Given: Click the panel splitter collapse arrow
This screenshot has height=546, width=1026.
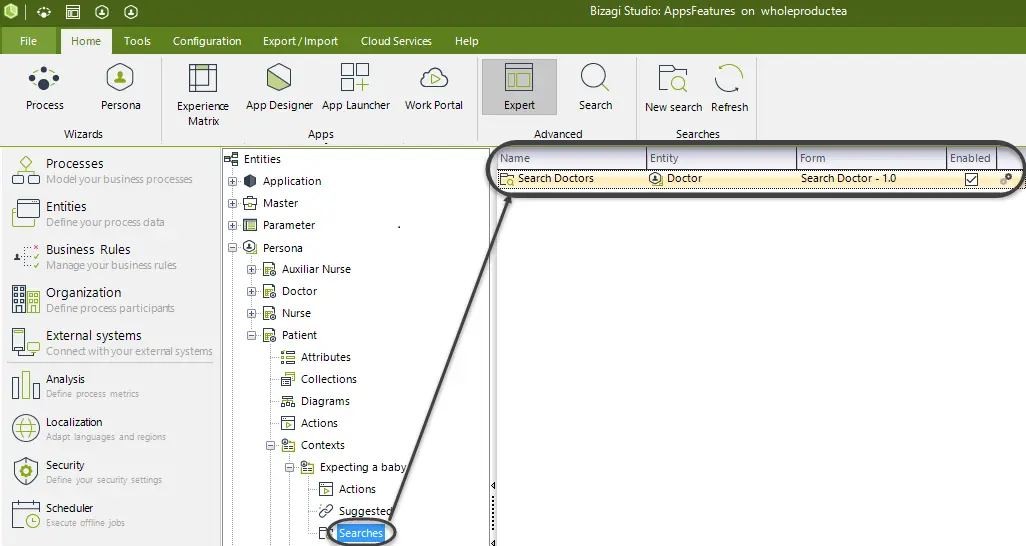Looking at the screenshot, I should point(493,486).
